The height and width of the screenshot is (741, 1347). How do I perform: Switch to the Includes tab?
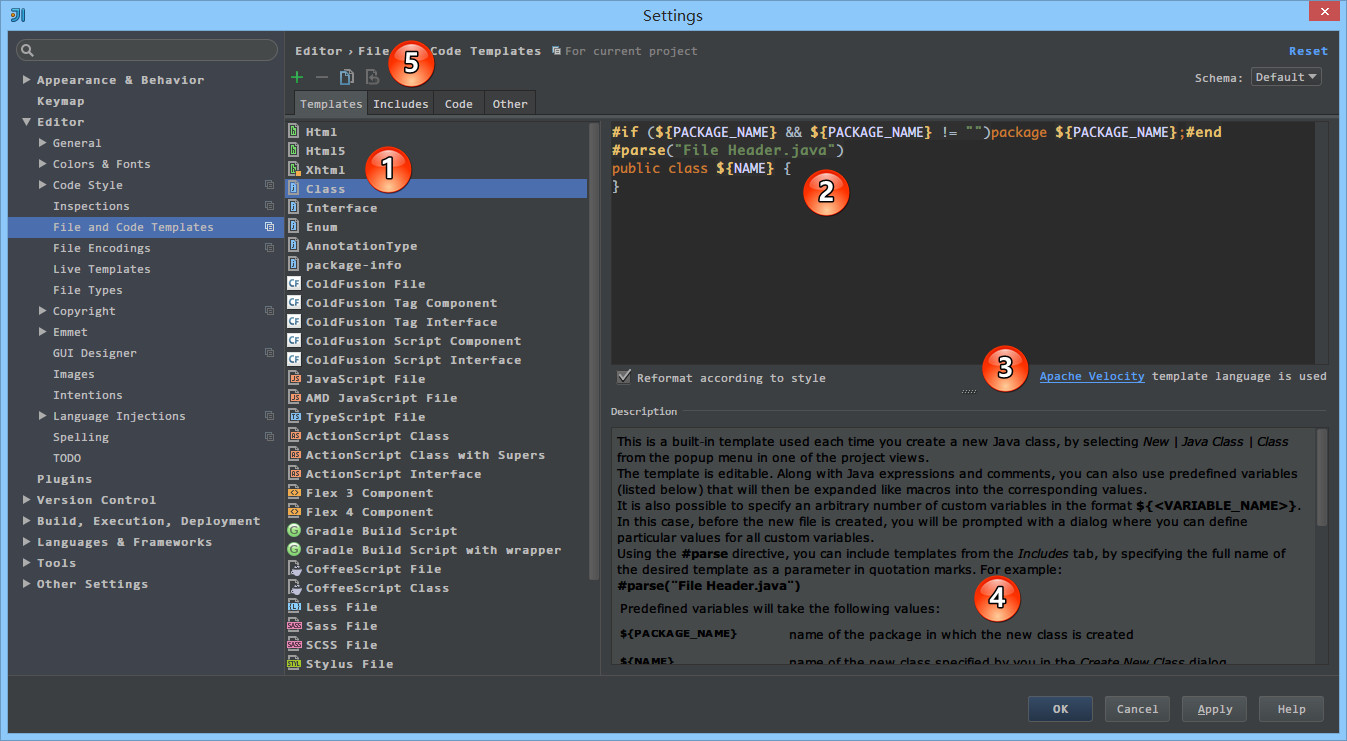pos(400,102)
